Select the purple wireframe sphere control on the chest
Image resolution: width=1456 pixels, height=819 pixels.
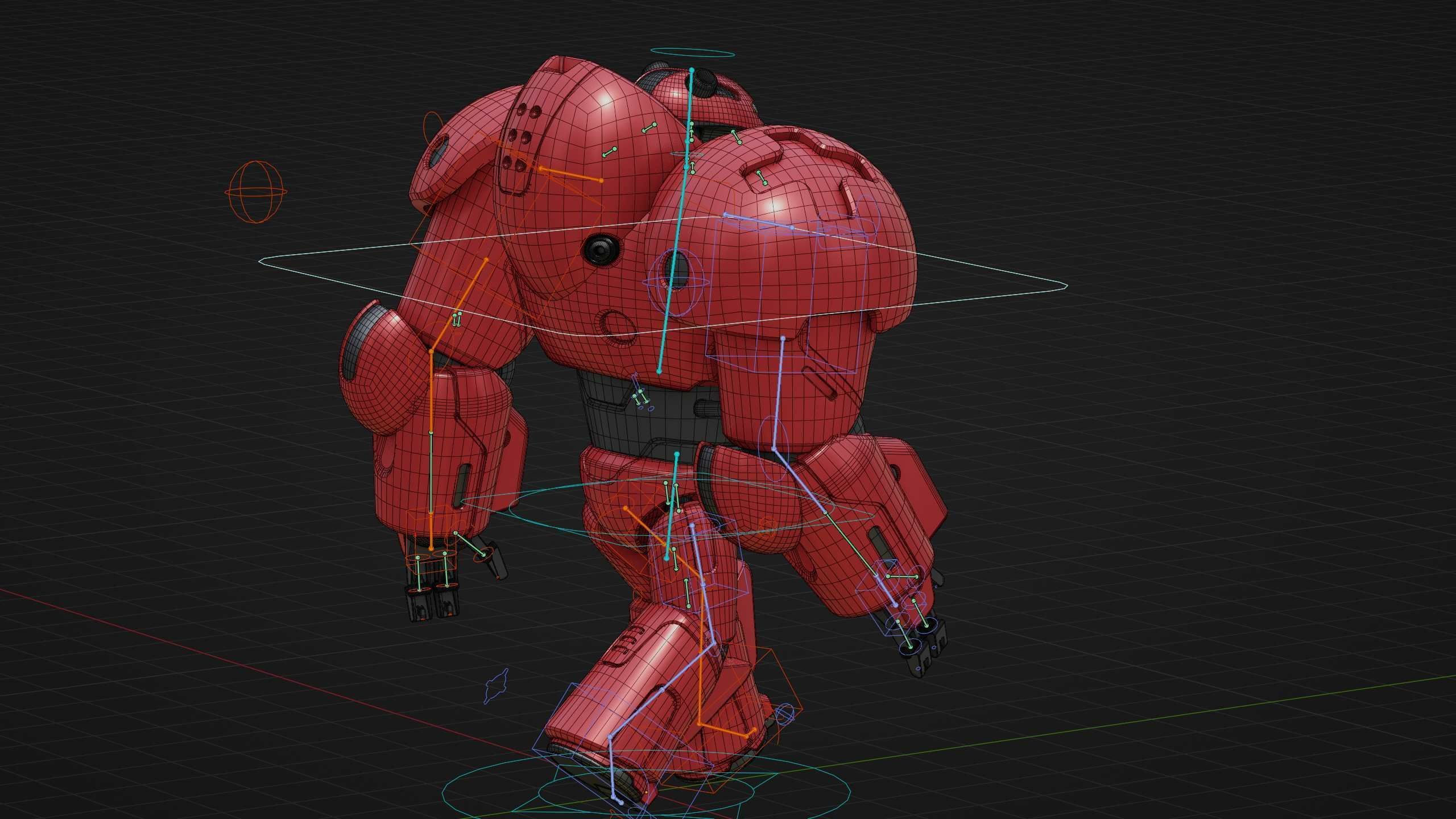pyautogui.click(x=676, y=282)
